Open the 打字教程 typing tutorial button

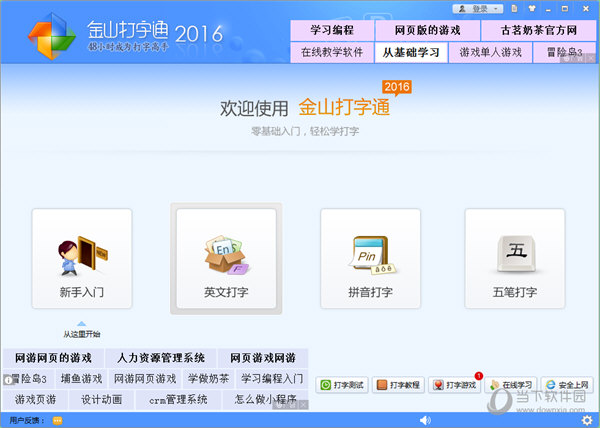click(x=398, y=385)
